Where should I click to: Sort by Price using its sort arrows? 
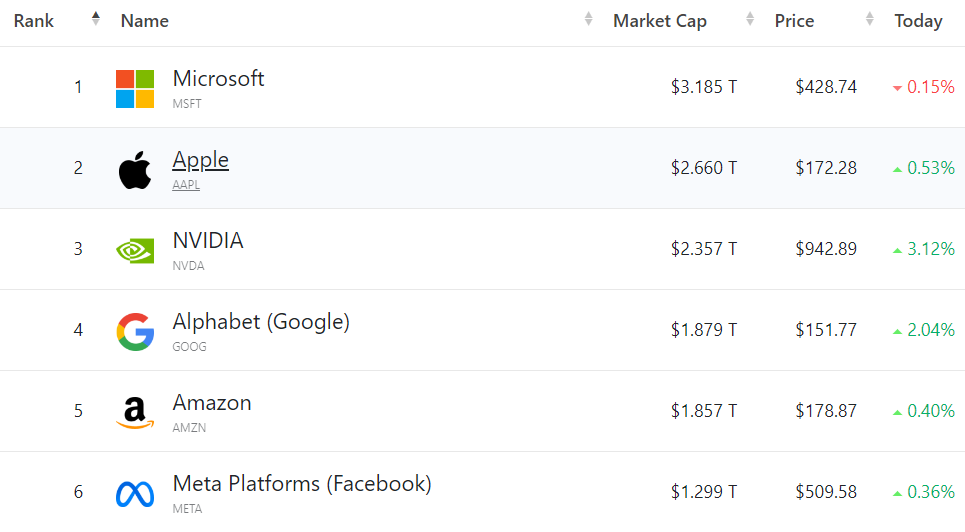point(870,19)
